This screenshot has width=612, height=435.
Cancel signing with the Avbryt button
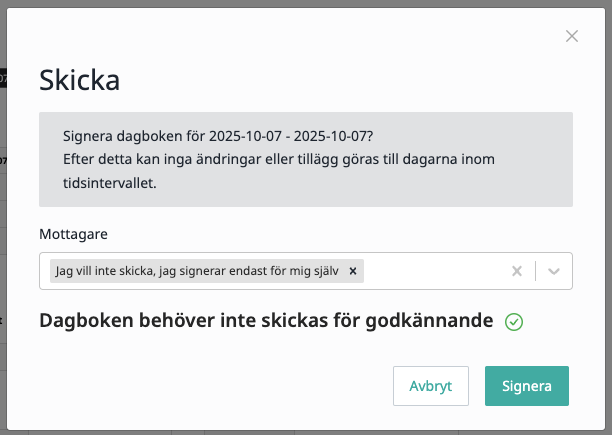(431, 386)
